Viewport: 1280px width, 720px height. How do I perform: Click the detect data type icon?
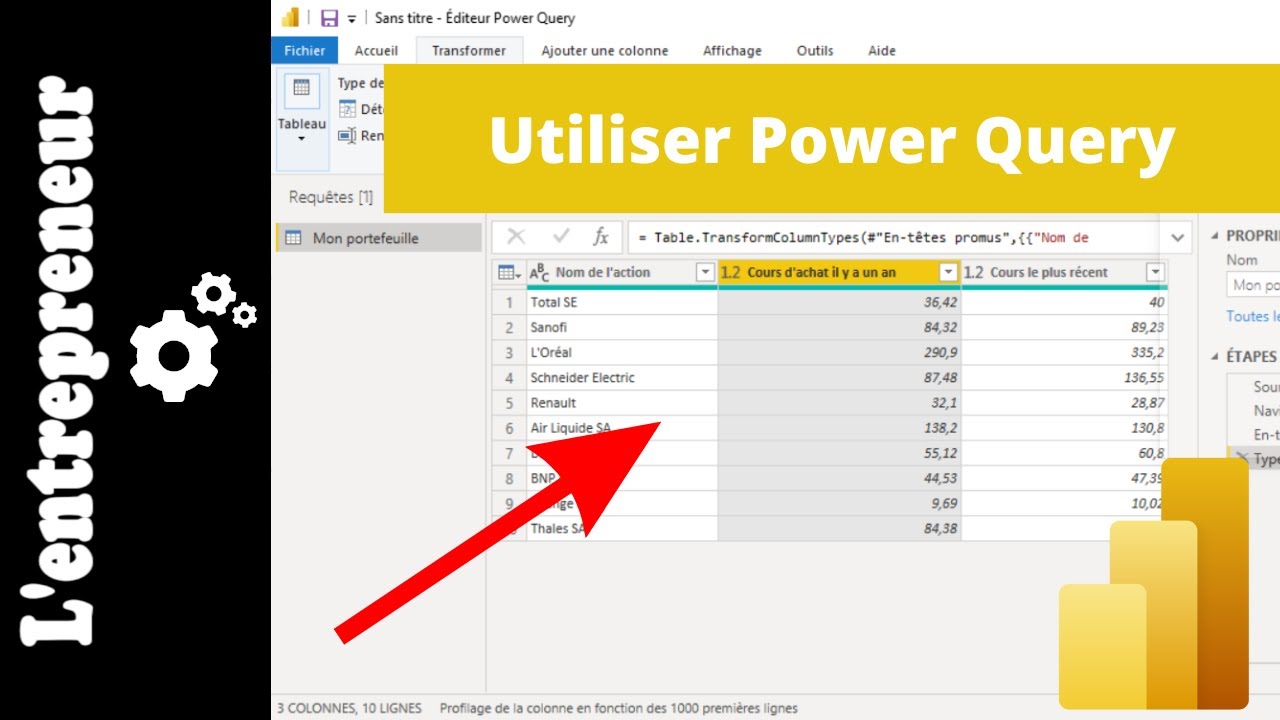pyautogui.click(x=347, y=109)
